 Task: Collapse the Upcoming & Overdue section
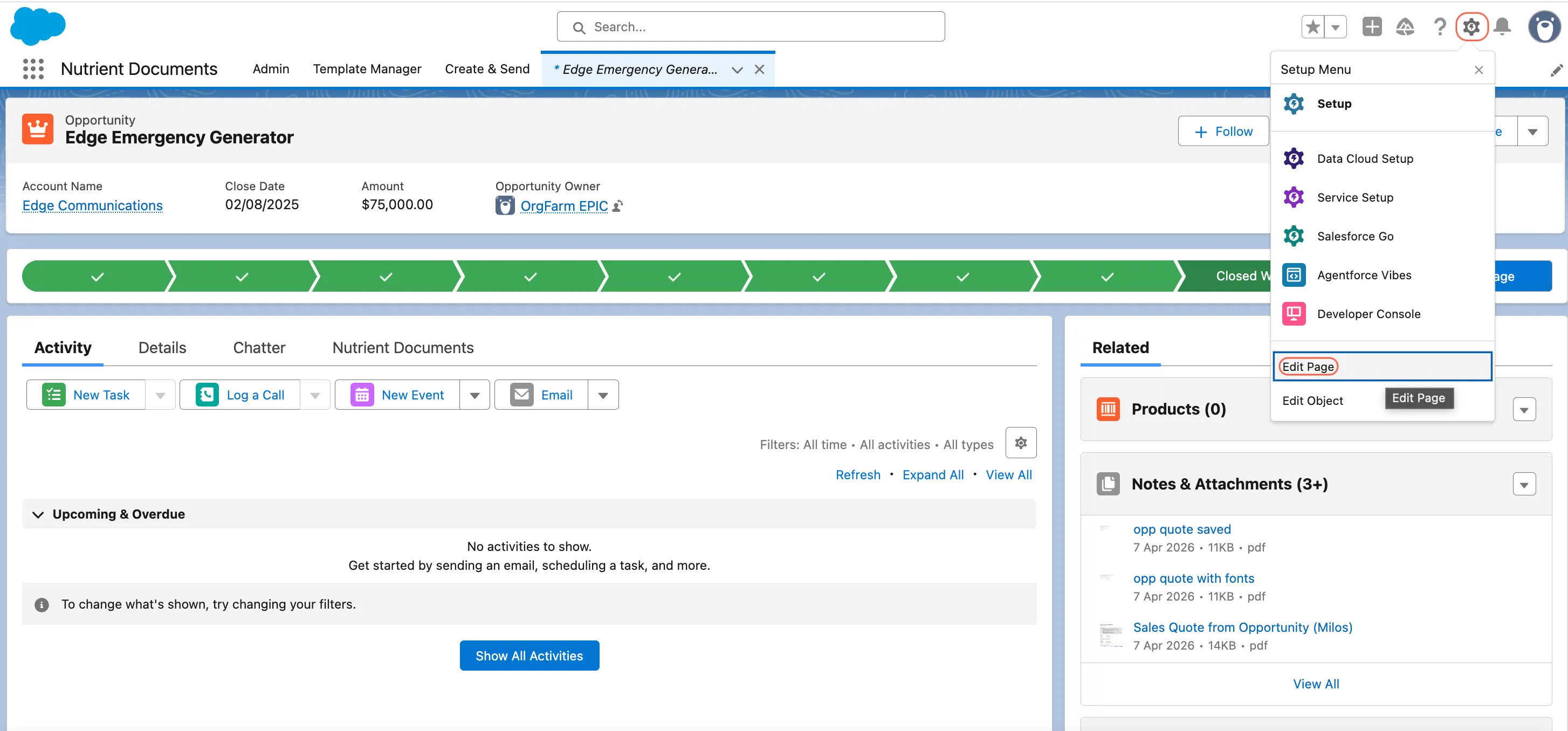(38, 514)
